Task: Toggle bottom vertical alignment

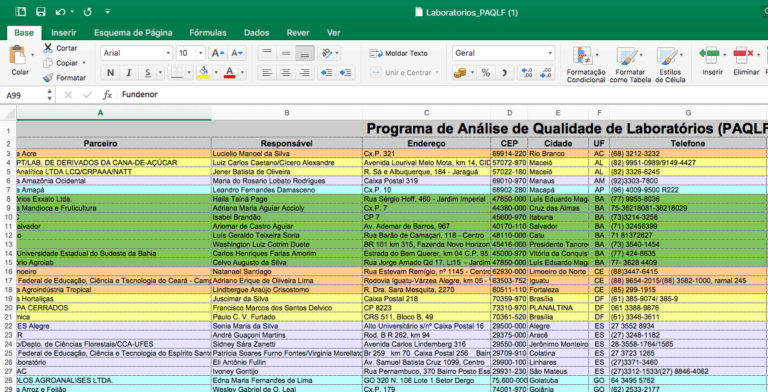Action: pyautogui.click(x=305, y=53)
